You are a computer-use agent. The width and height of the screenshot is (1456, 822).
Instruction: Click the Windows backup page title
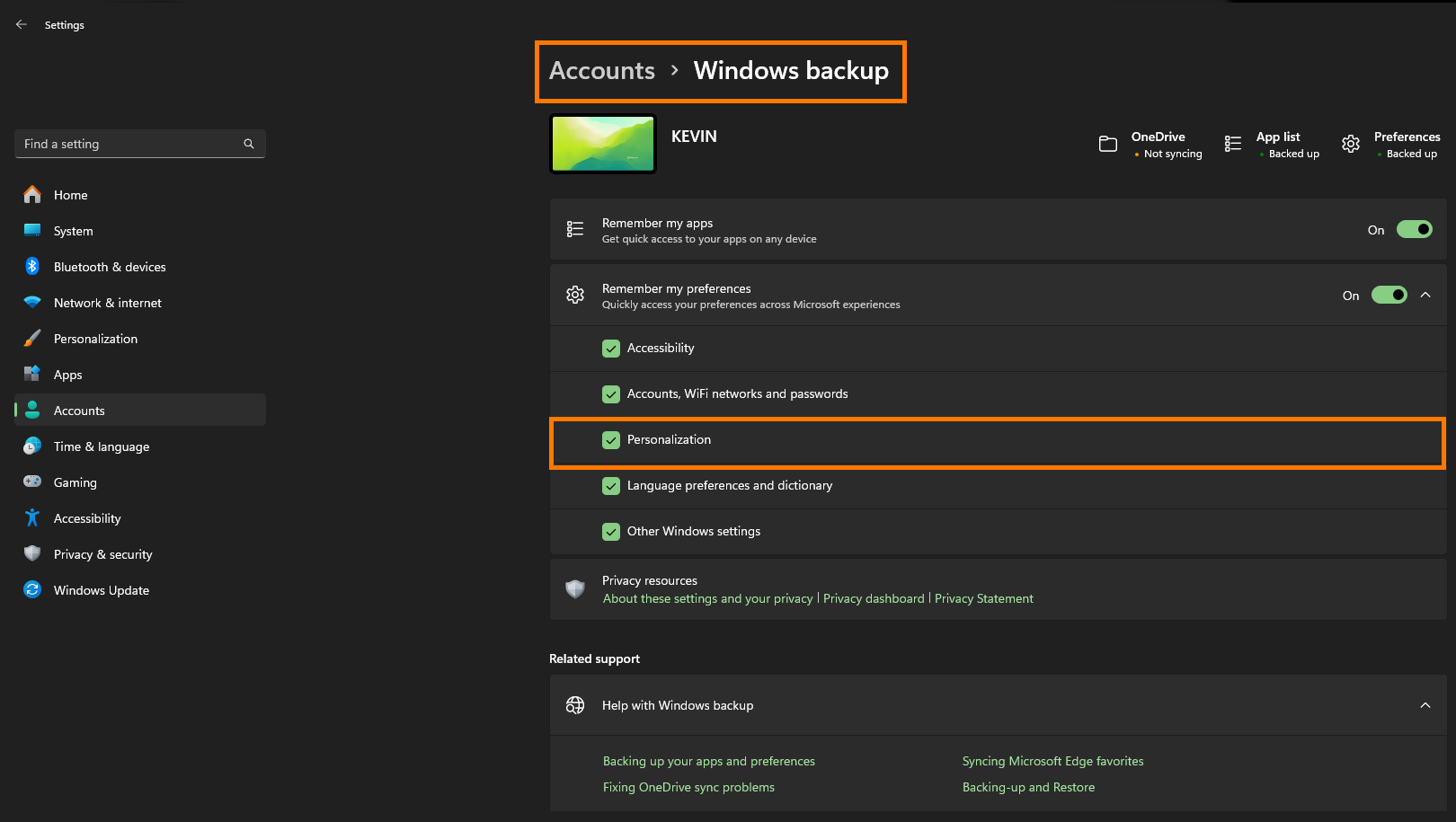point(791,70)
